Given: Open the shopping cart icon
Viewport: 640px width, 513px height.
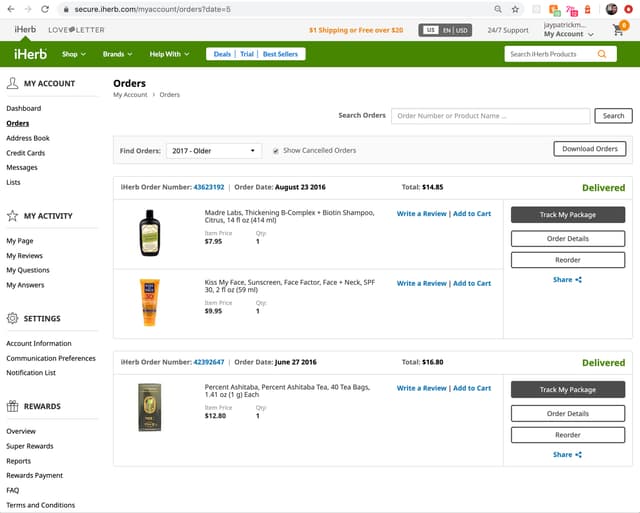Looking at the screenshot, I should [x=619, y=29].
